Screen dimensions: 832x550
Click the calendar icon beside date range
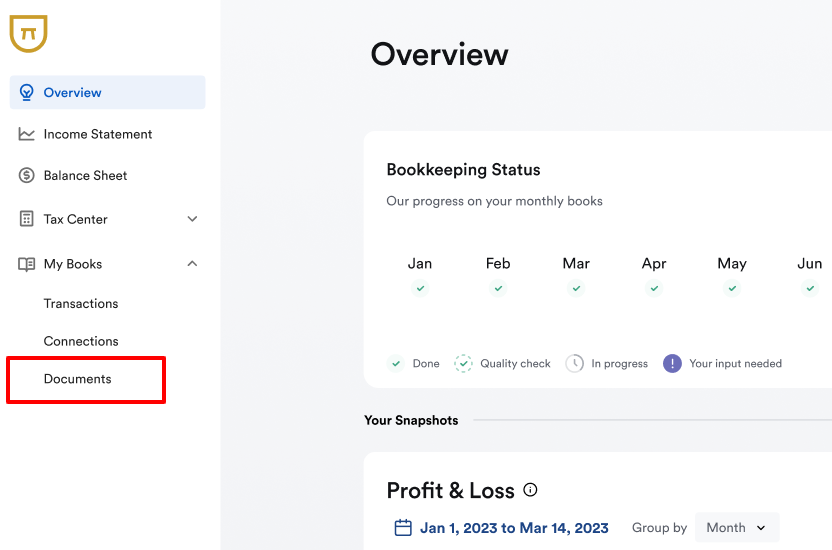pyautogui.click(x=403, y=528)
